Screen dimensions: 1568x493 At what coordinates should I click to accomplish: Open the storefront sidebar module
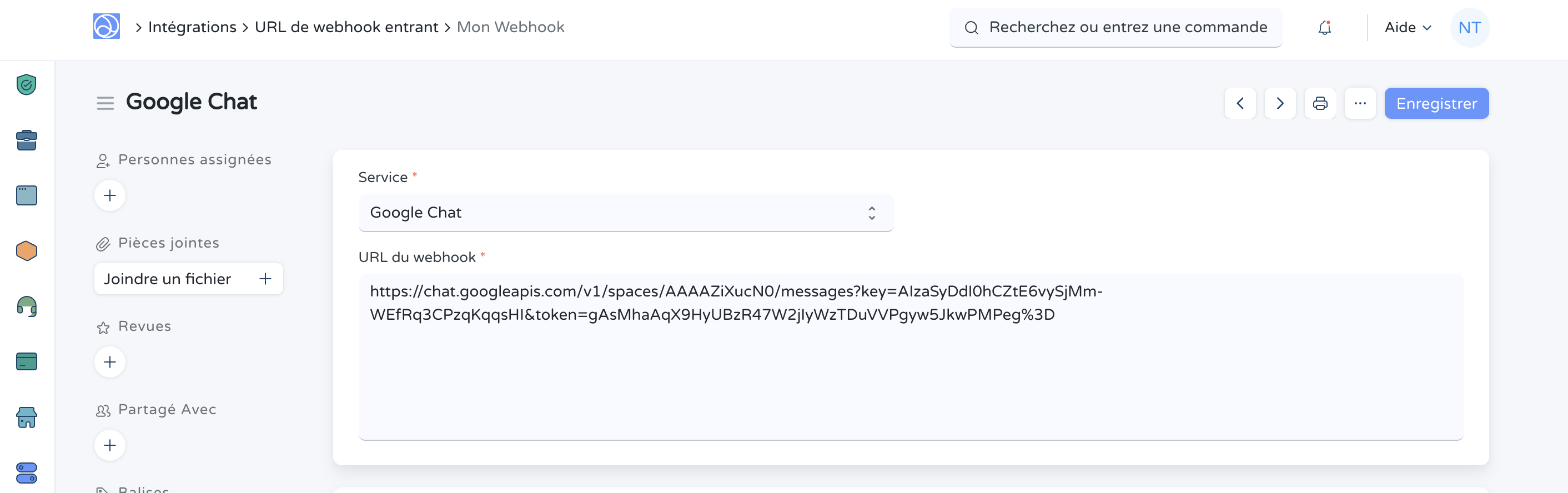click(26, 417)
